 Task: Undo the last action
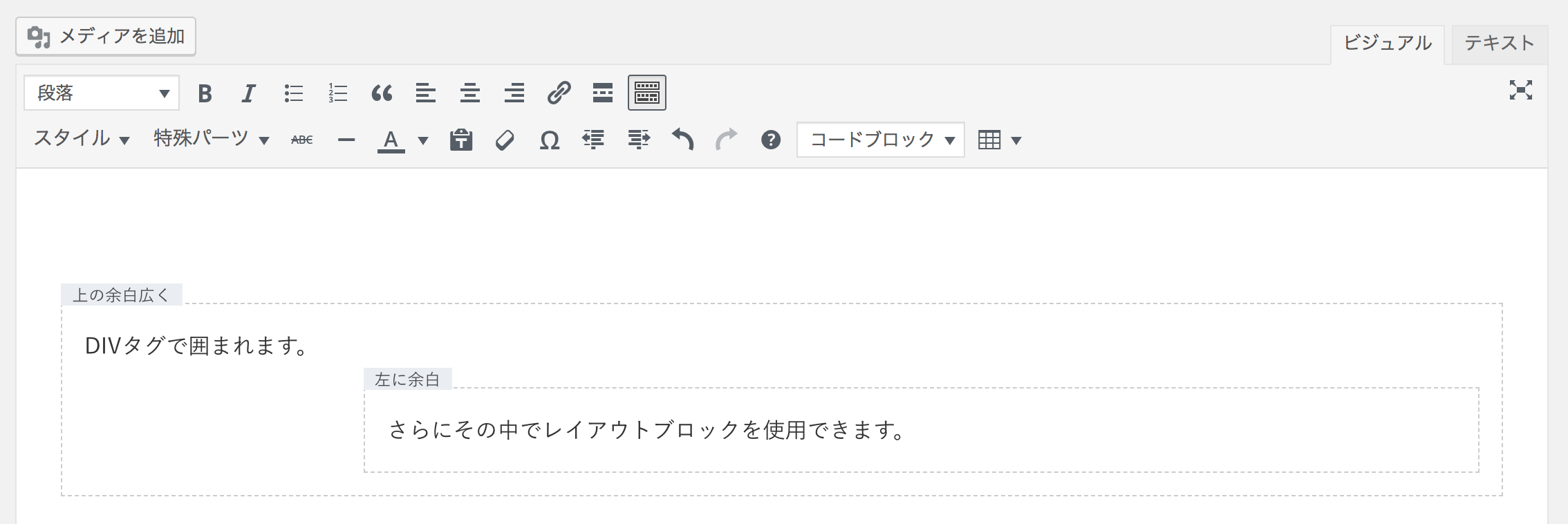pos(682,140)
